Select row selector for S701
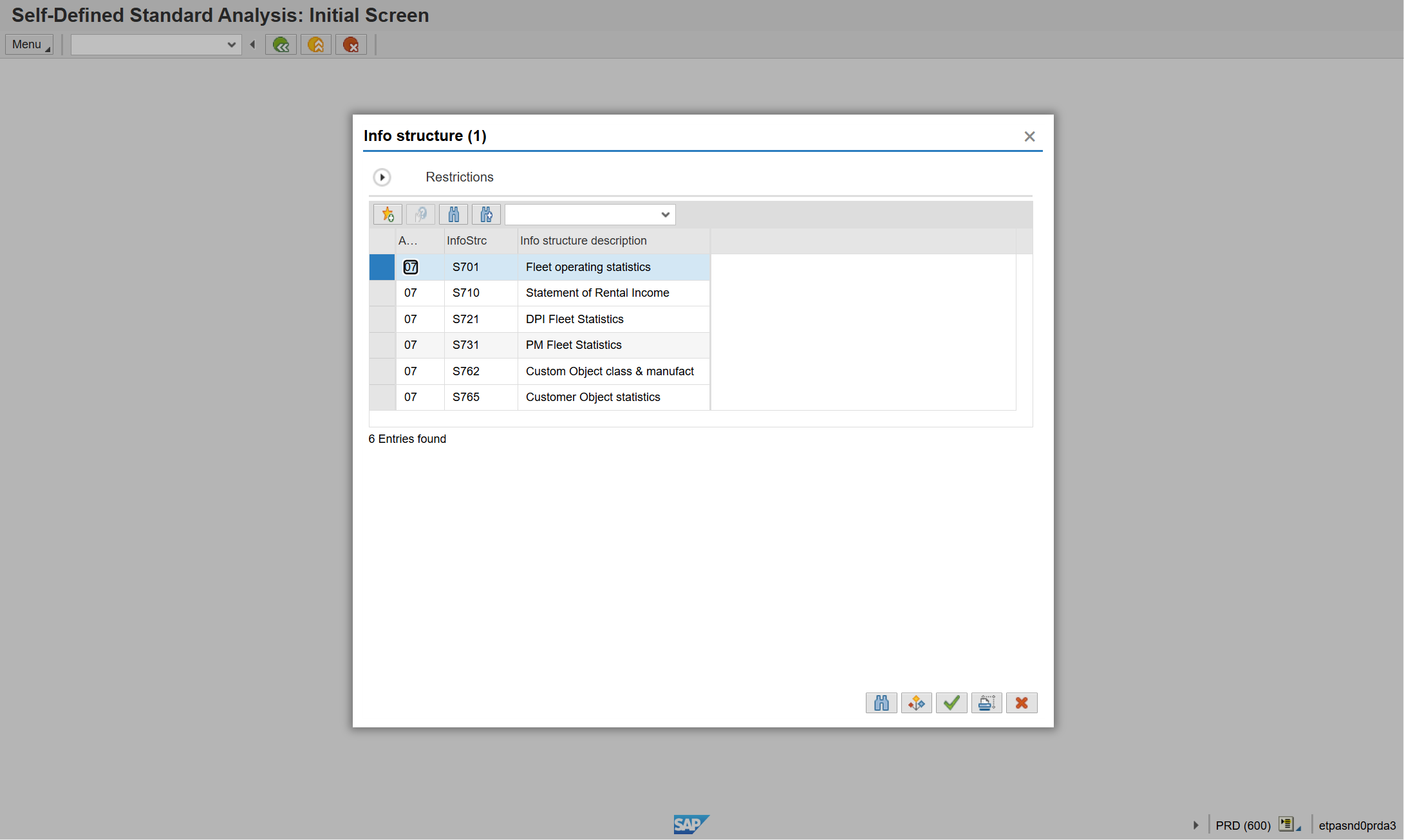The height and width of the screenshot is (840, 1404). click(x=382, y=267)
